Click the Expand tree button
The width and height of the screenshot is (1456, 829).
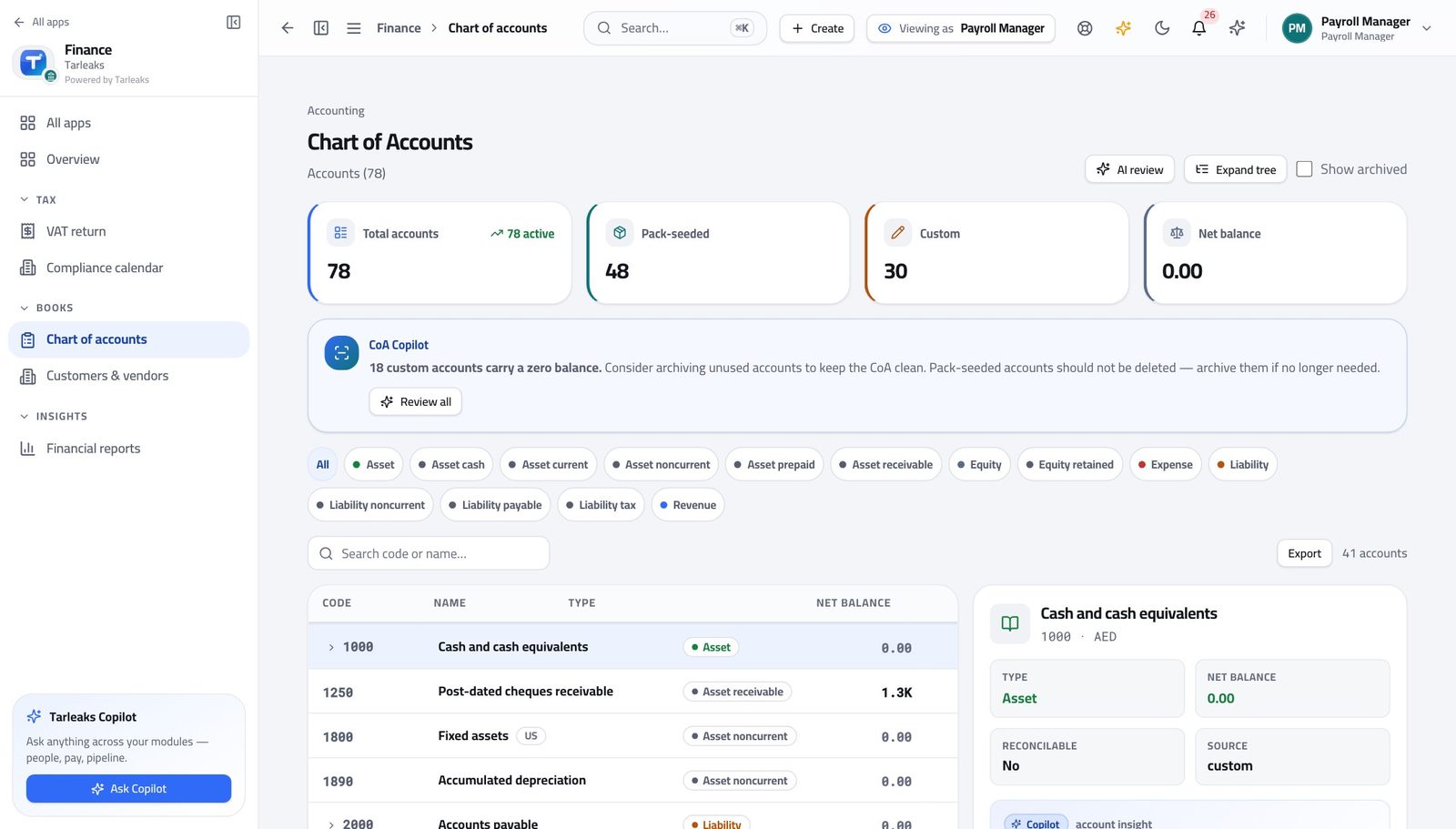click(1235, 169)
